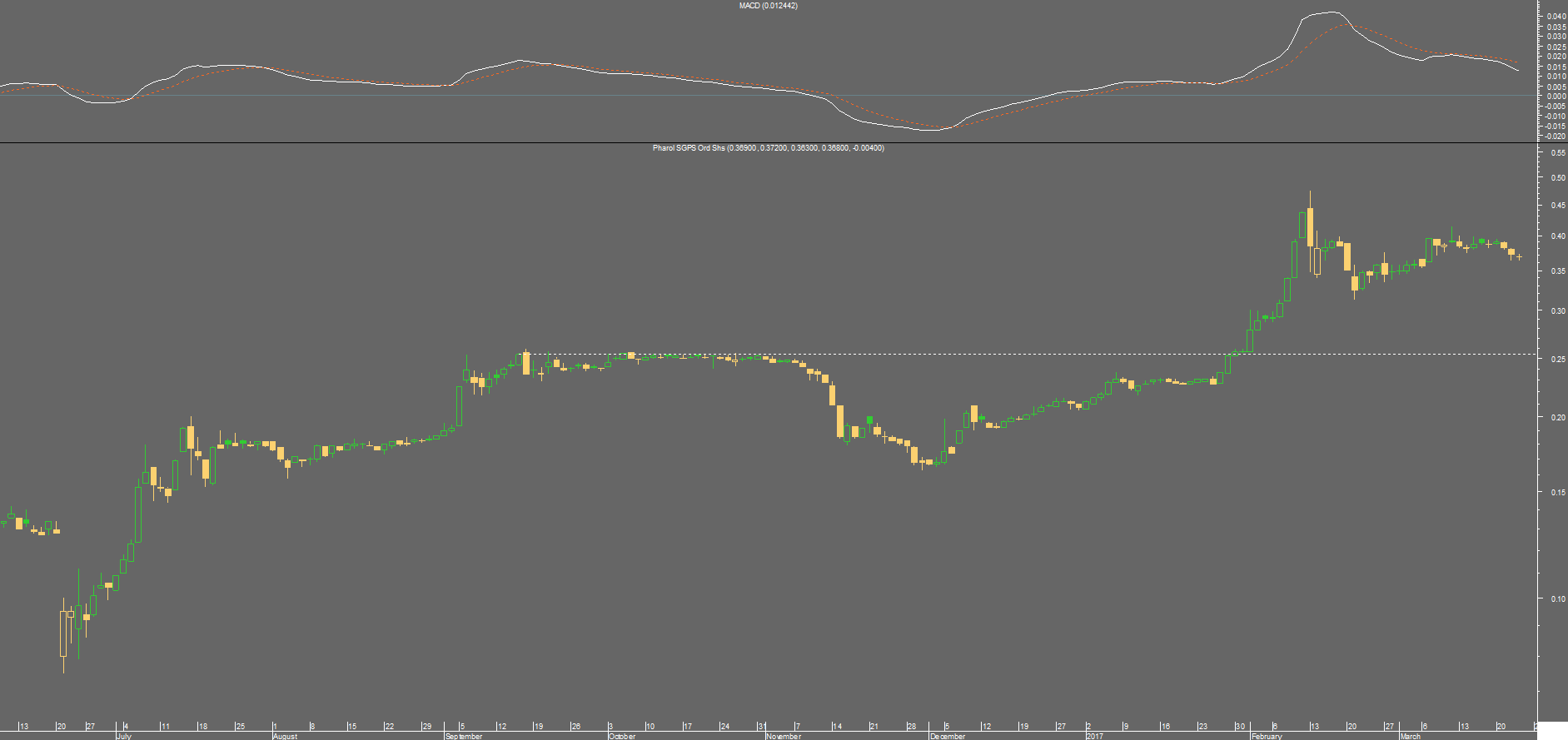This screenshot has width=1568, height=740.
Task: Click the December month label
Action: (x=948, y=736)
